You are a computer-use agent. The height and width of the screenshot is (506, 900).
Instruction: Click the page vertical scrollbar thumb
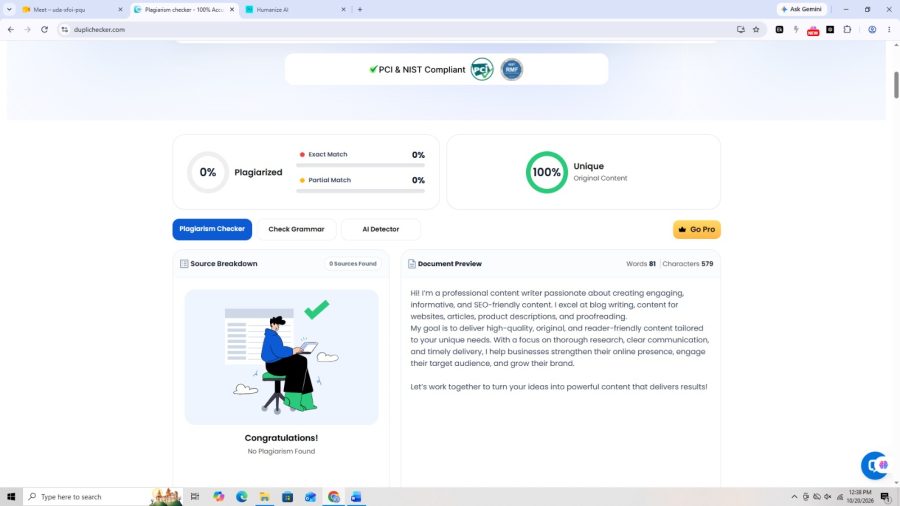pyautogui.click(x=896, y=84)
